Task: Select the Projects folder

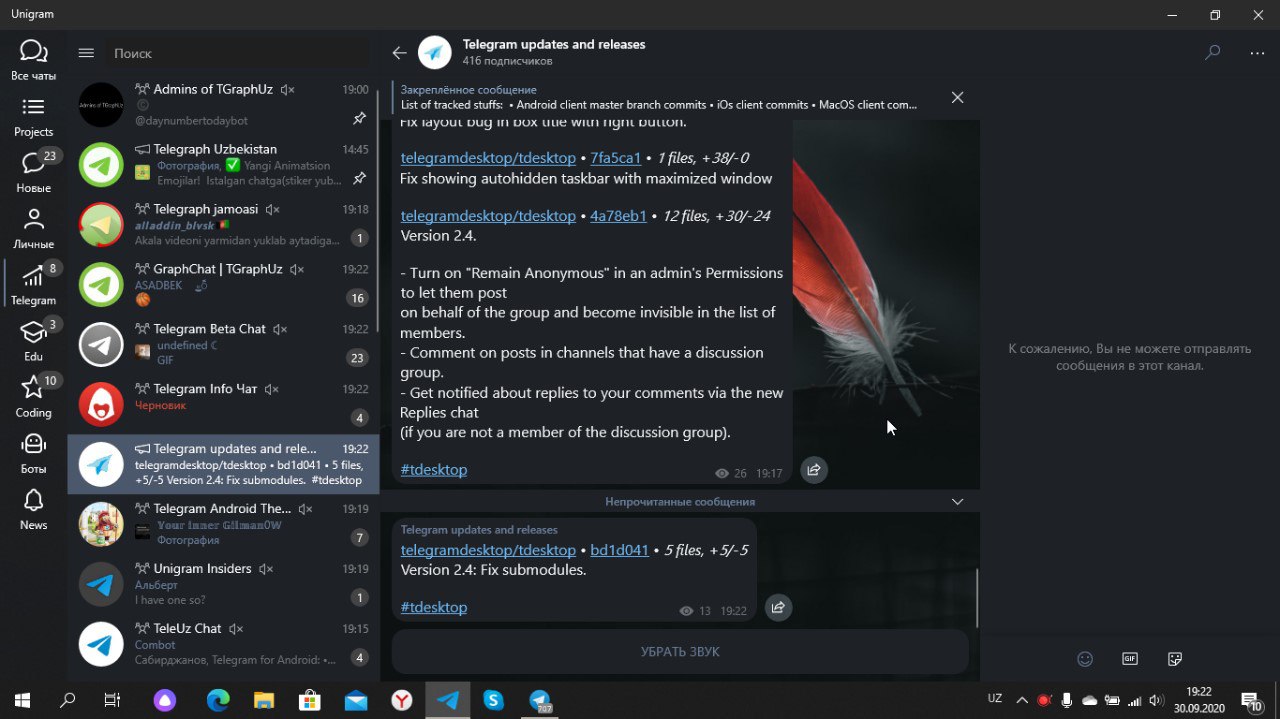Action: (33, 116)
